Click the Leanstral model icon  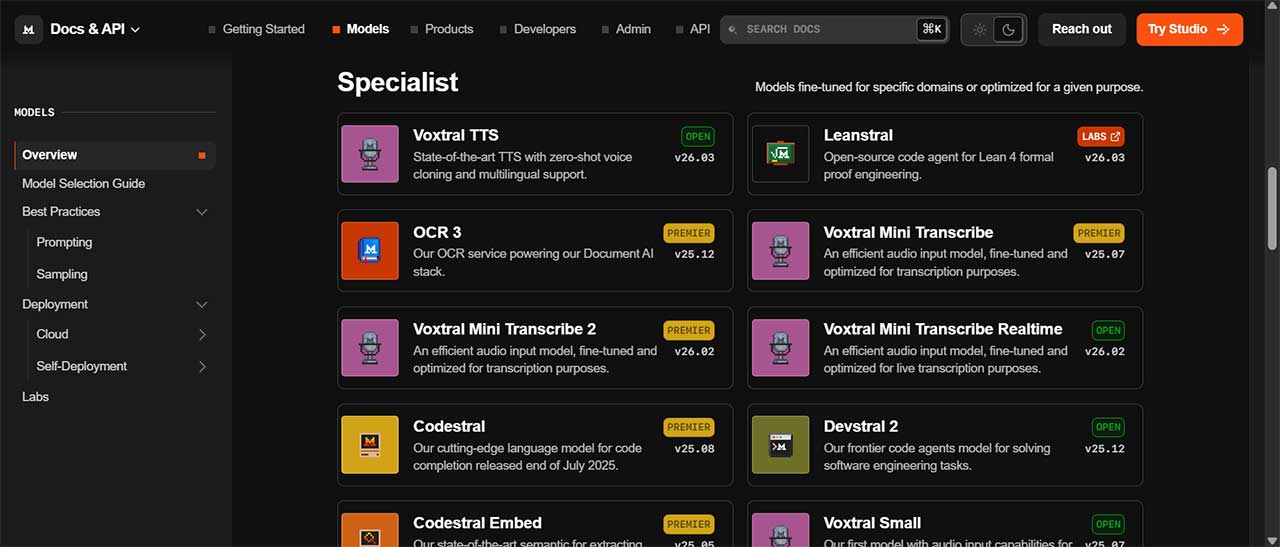pyautogui.click(x=780, y=154)
